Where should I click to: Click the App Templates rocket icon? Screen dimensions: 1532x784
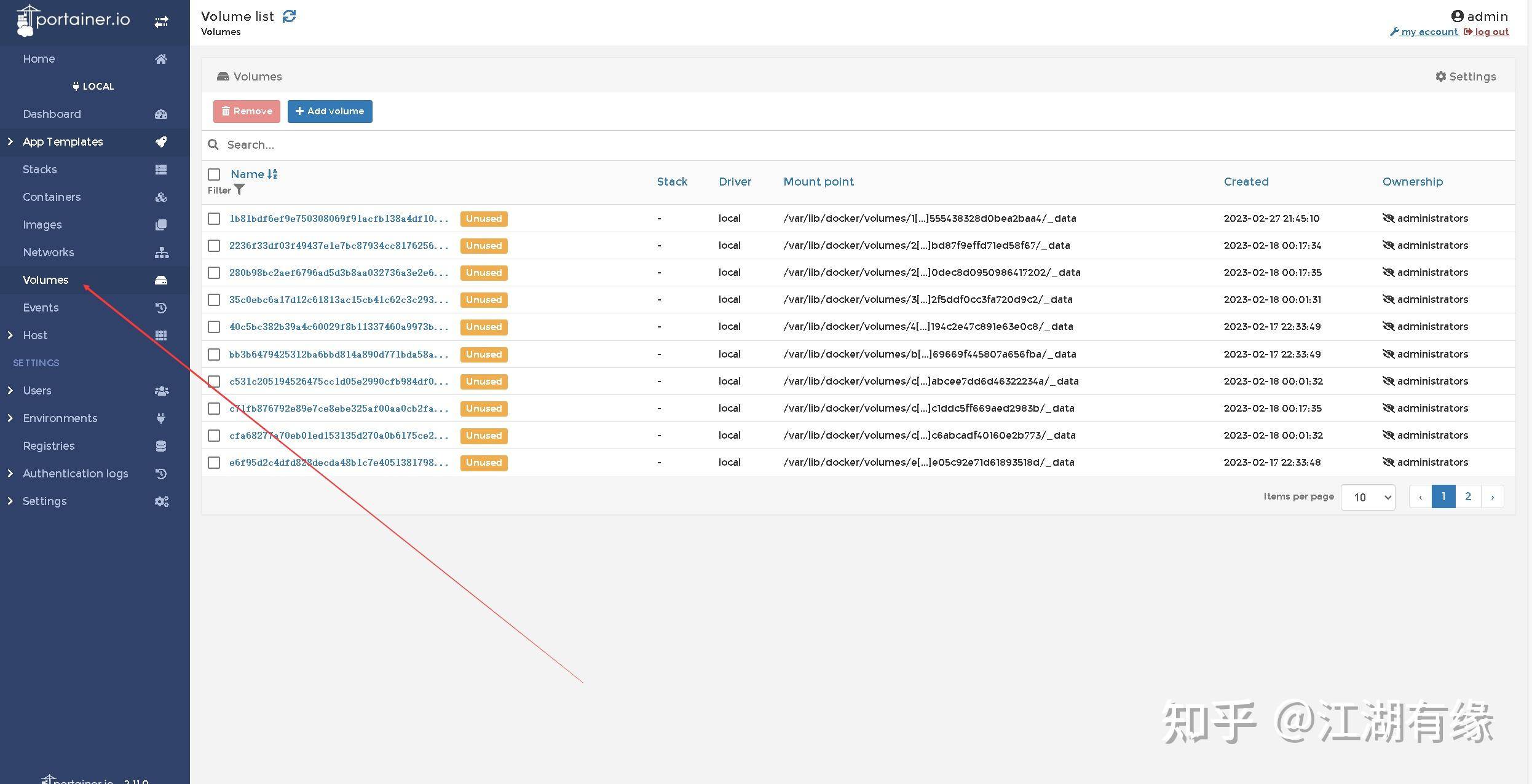161,142
